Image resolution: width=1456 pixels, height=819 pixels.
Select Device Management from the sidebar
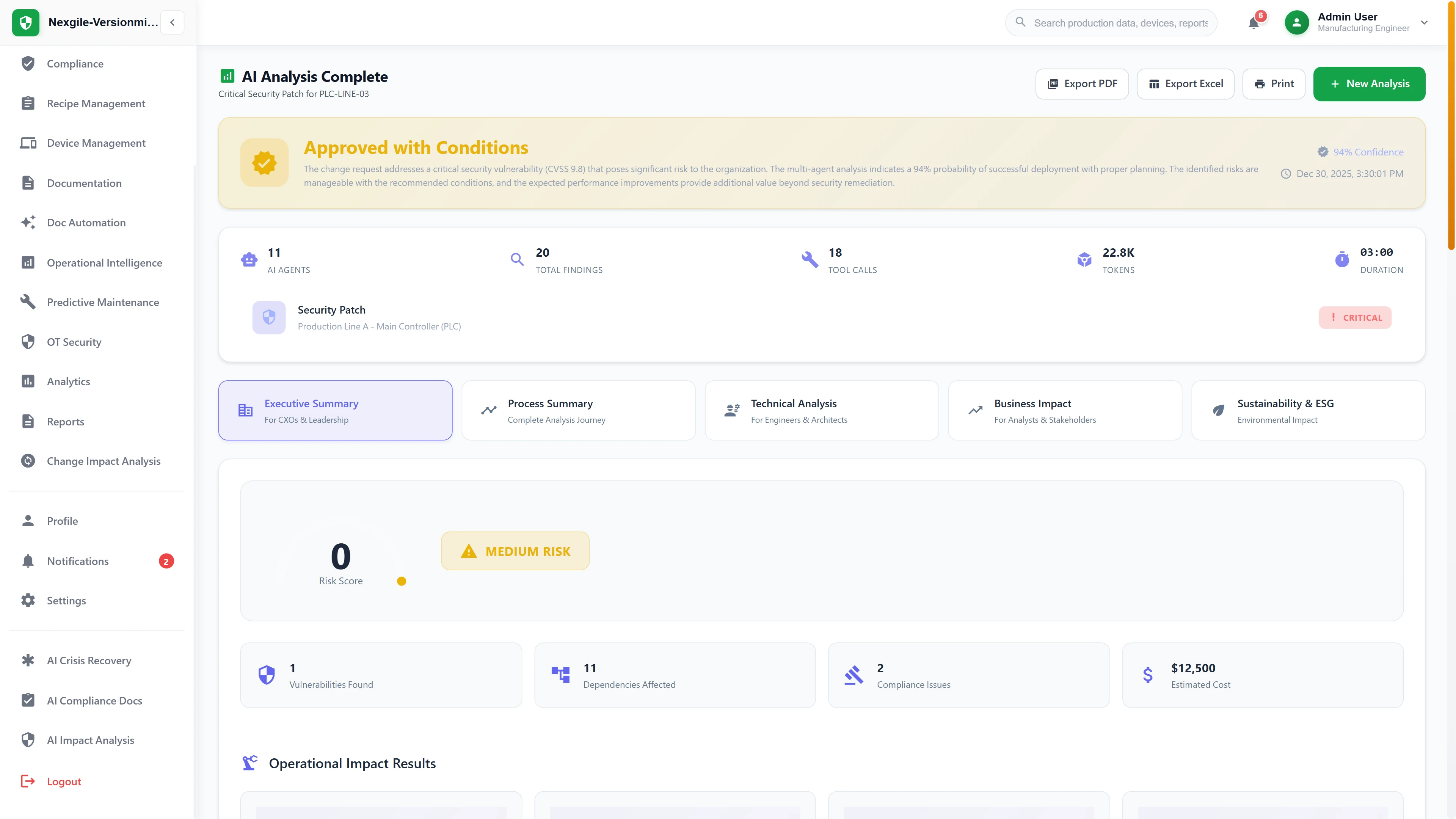pos(96,143)
